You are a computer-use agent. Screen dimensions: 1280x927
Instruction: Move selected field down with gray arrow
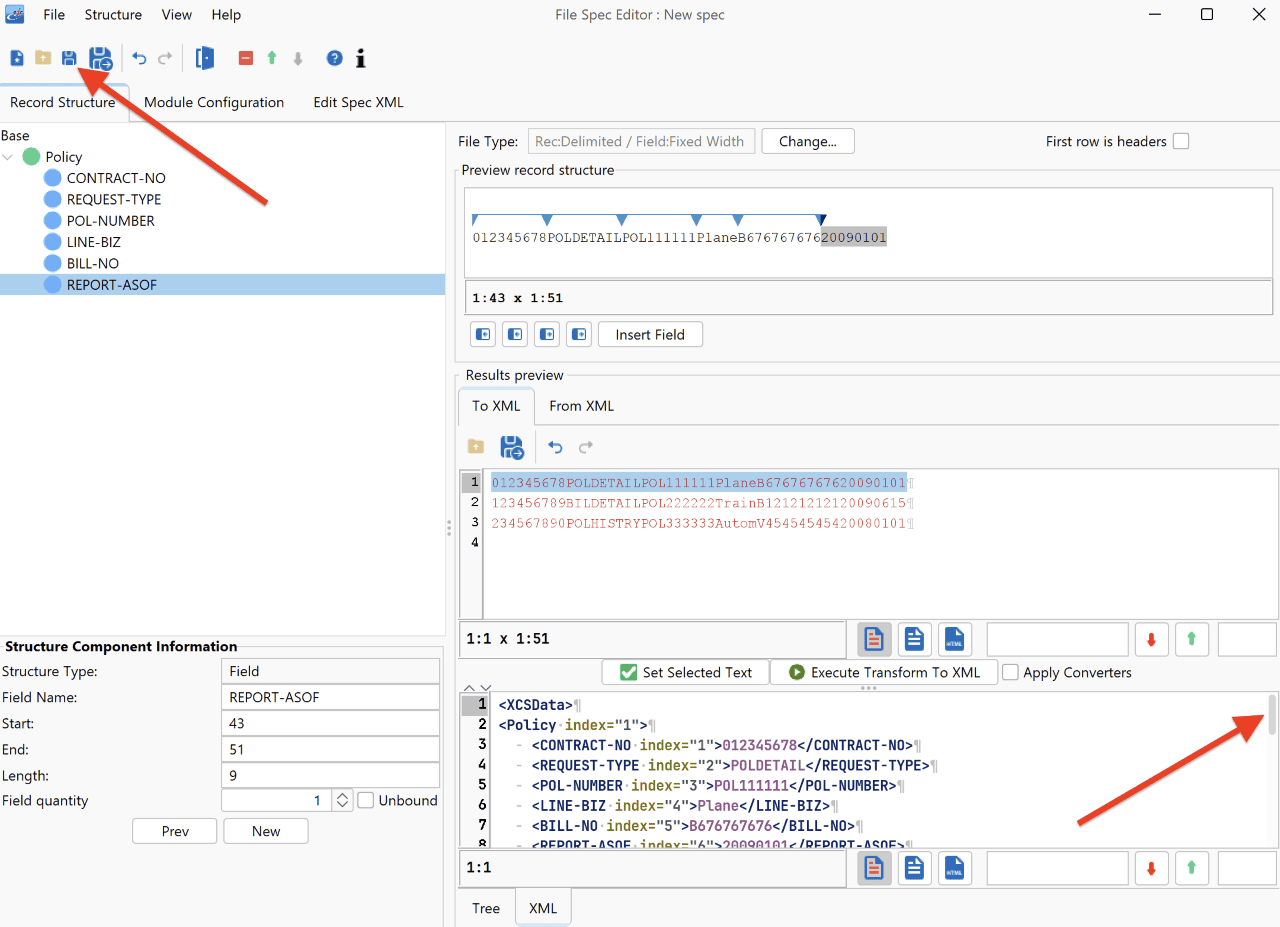[x=297, y=58]
